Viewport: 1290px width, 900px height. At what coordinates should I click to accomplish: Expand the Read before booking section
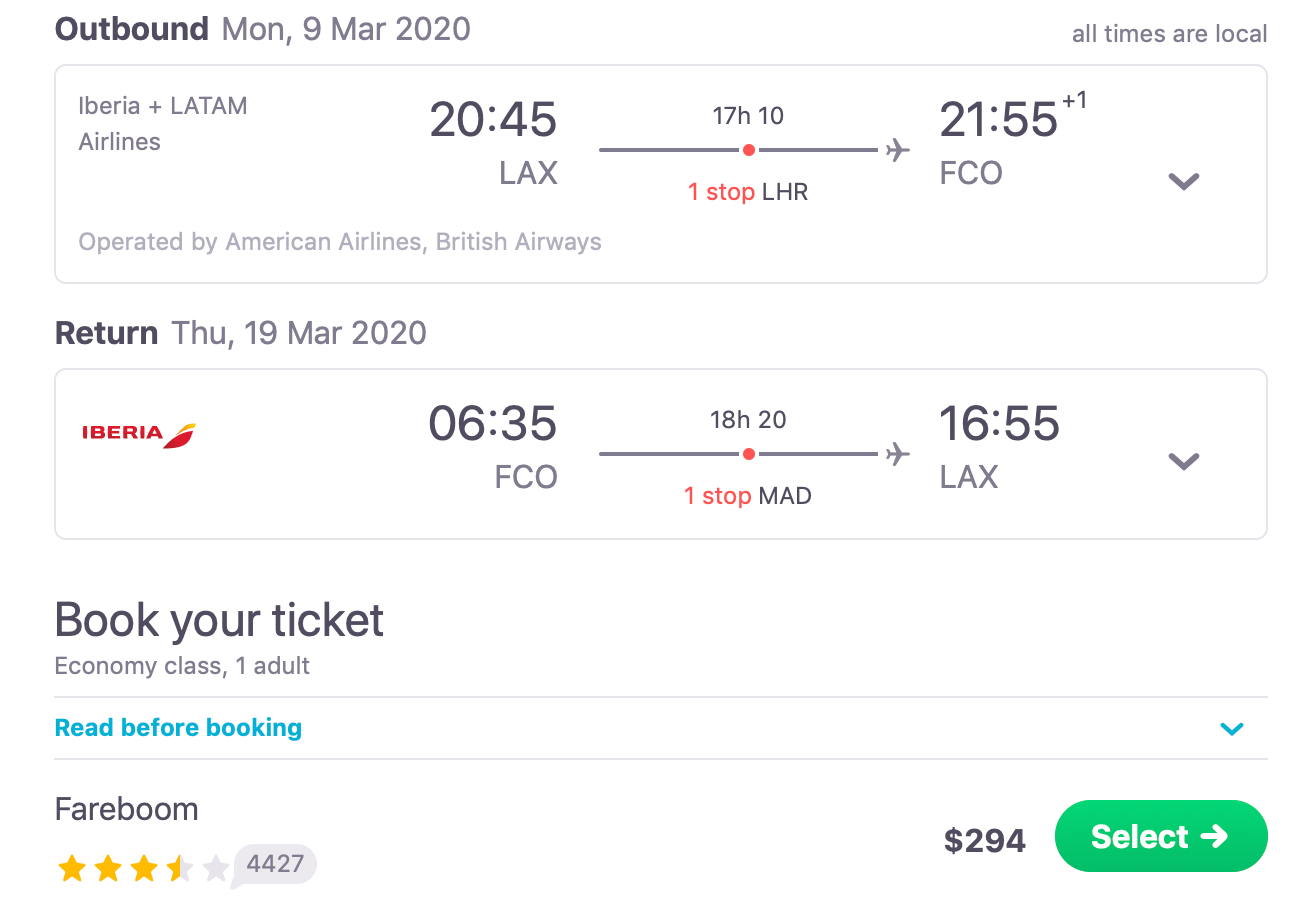1232,728
